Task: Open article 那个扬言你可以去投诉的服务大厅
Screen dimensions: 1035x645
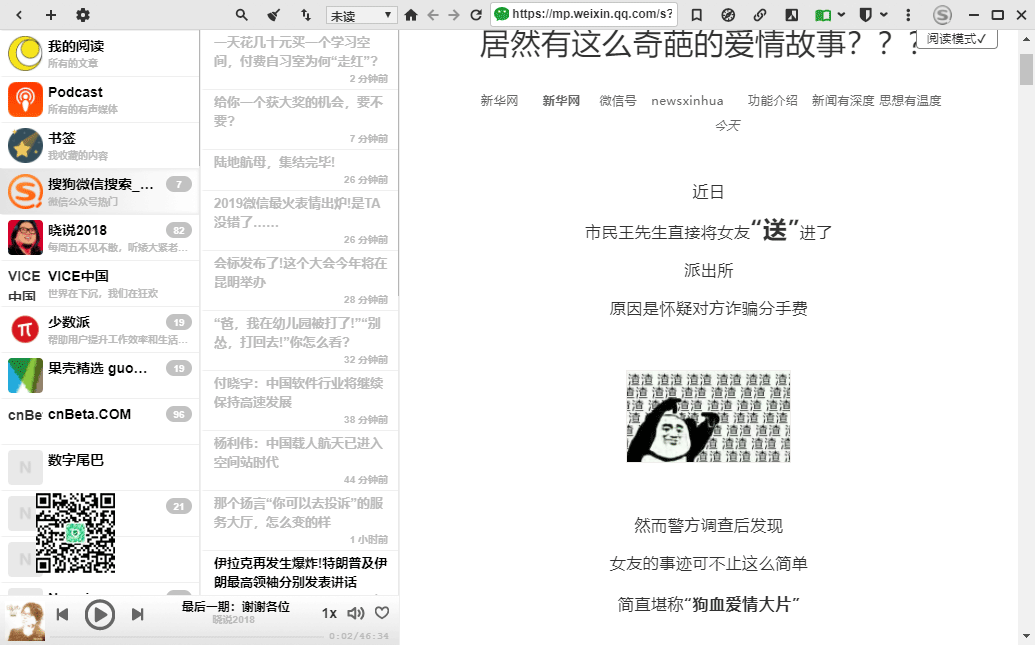Action: (300, 521)
